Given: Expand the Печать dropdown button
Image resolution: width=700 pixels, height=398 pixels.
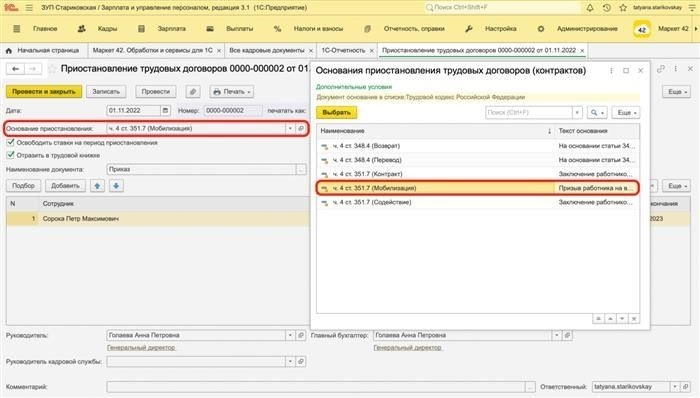Looking at the screenshot, I should (x=232, y=91).
